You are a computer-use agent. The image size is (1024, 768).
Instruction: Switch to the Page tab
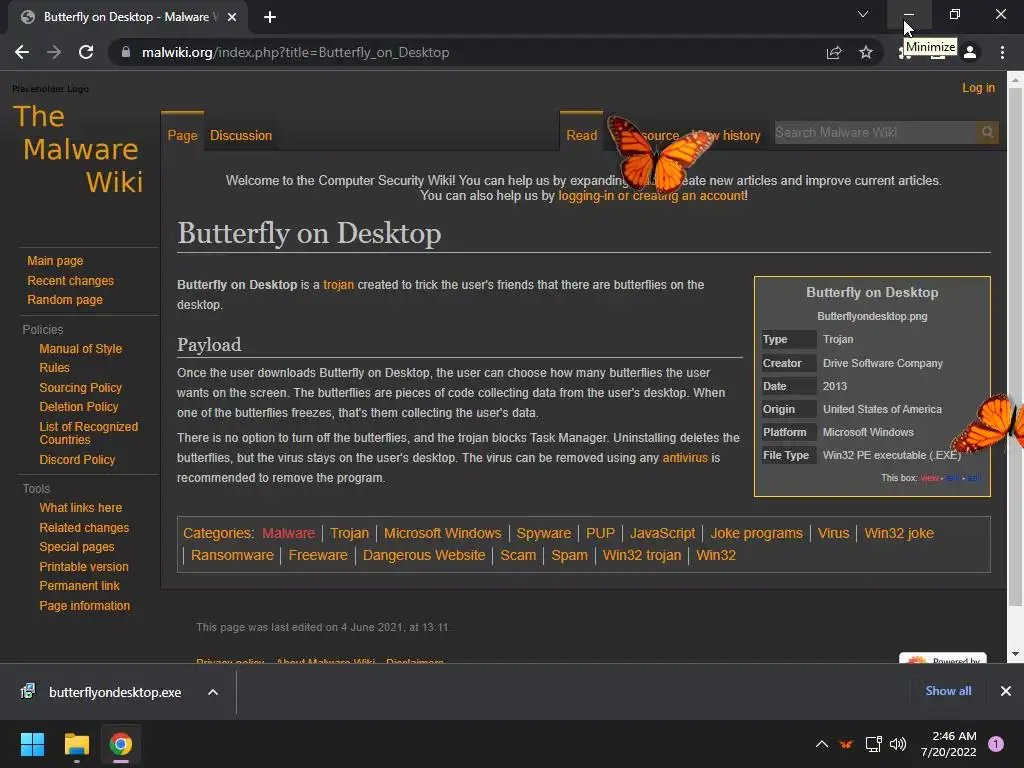[182, 135]
